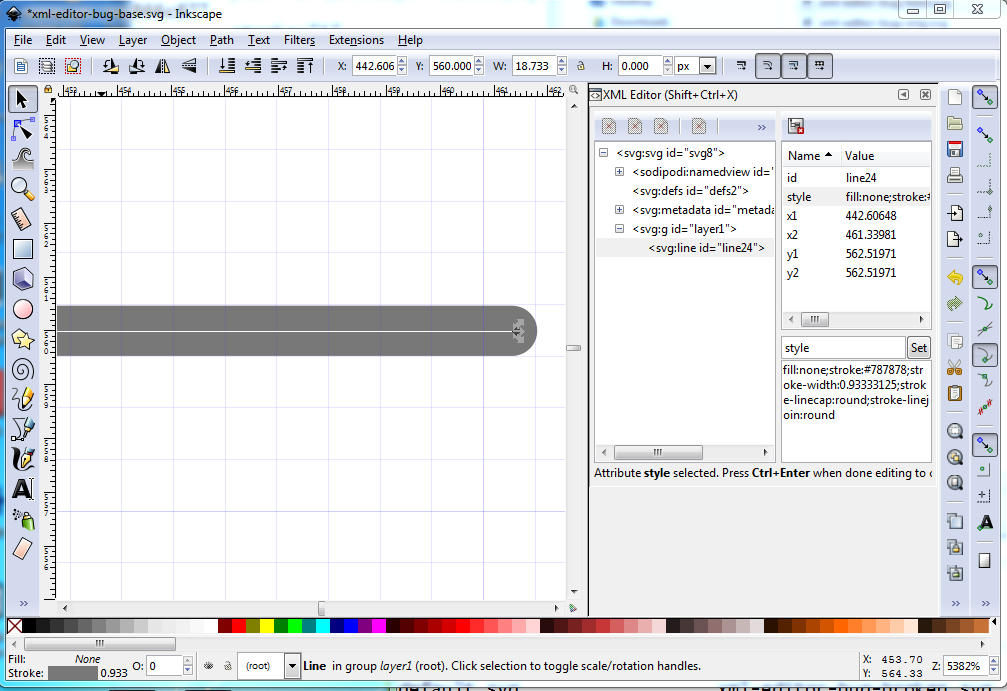Image resolution: width=1007 pixels, height=691 pixels.
Task: Click Select all objects toolbar icon
Action: click(x=21, y=66)
